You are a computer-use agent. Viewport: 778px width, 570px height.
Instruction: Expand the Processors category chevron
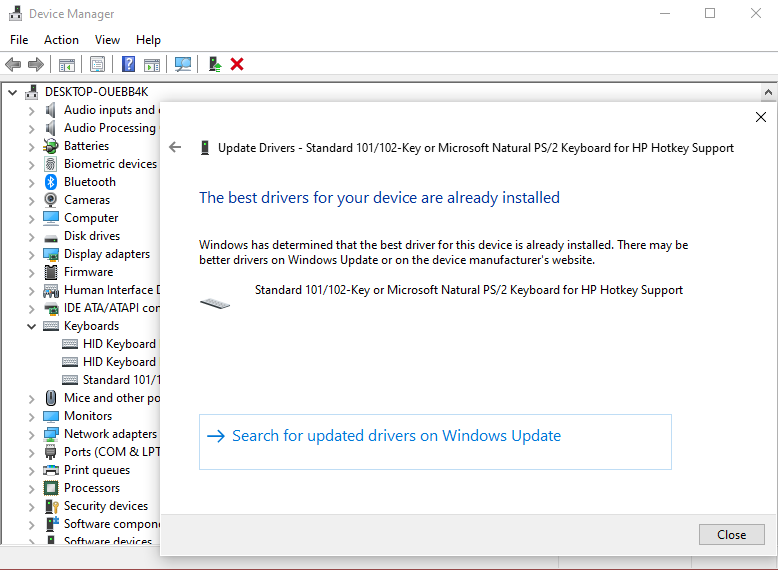pos(31,489)
